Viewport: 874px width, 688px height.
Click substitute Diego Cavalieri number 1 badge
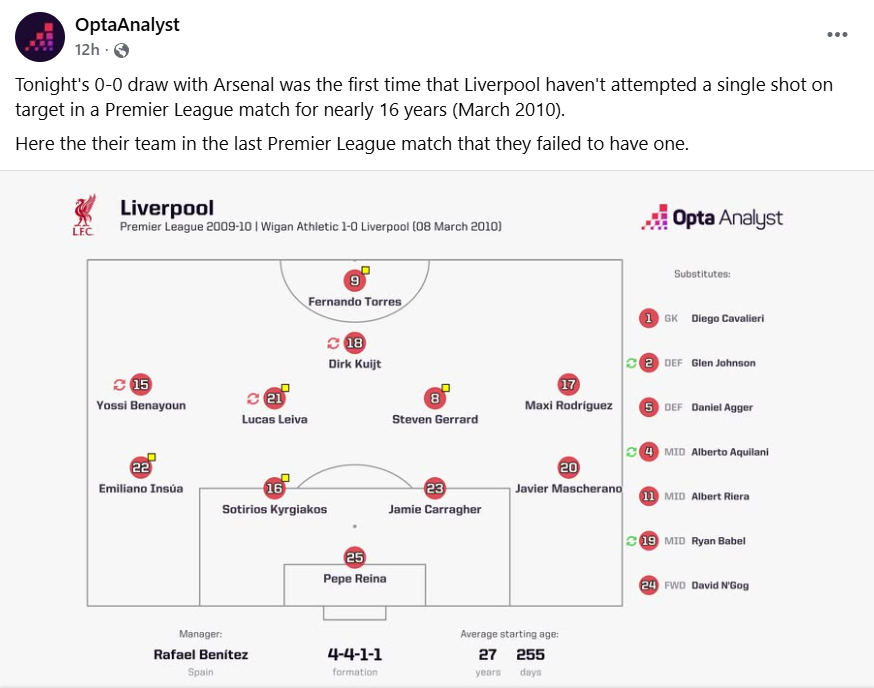649,318
